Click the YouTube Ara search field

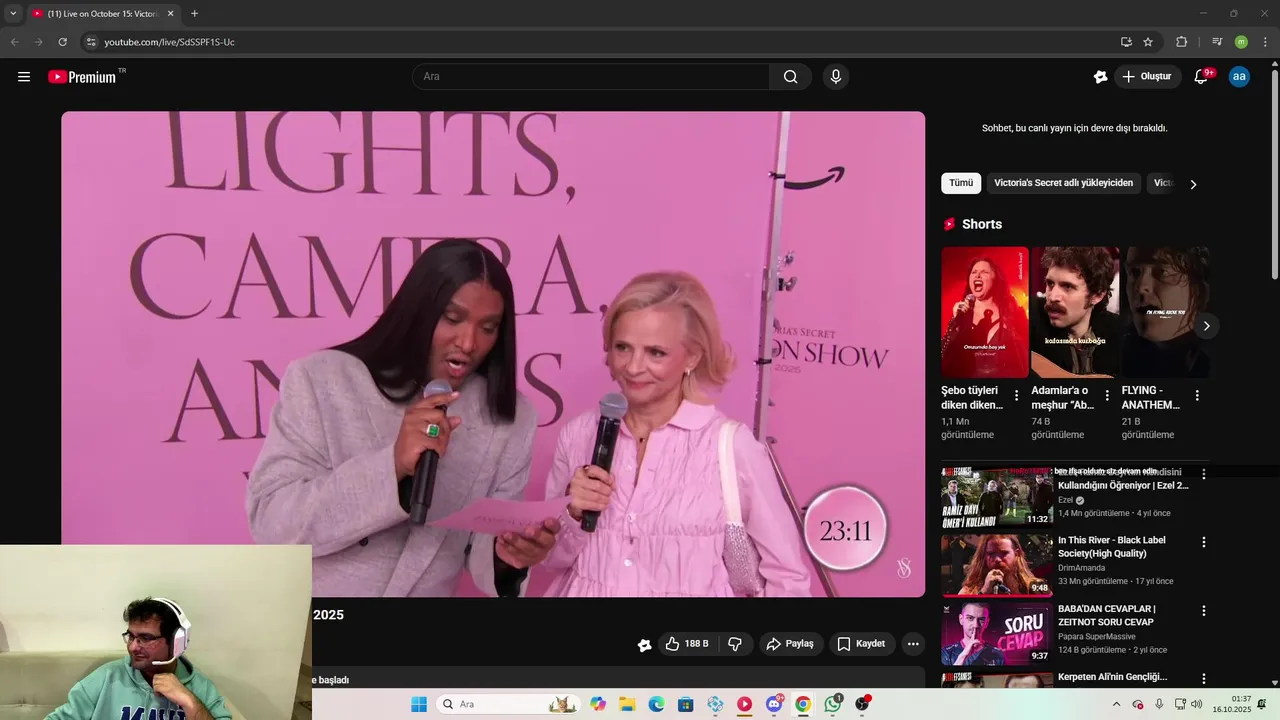[590, 77]
